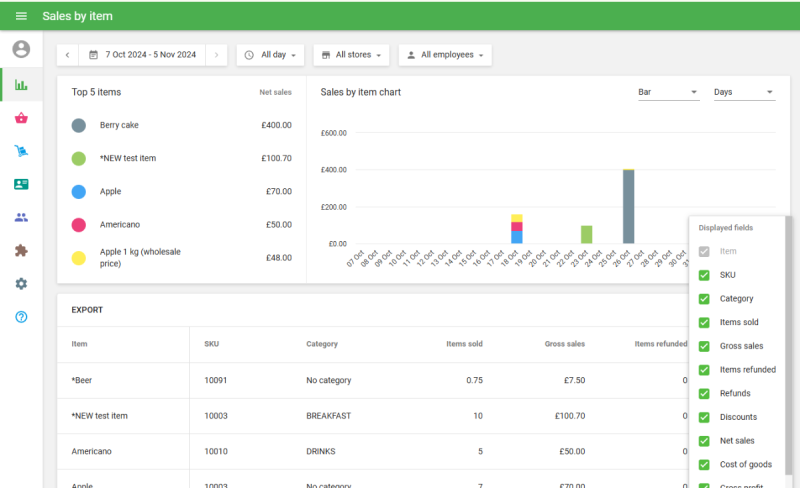Image resolution: width=800 pixels, height=488 pixels.
Task: Open the Settings gear icon
Action: (x=21, y=283)
